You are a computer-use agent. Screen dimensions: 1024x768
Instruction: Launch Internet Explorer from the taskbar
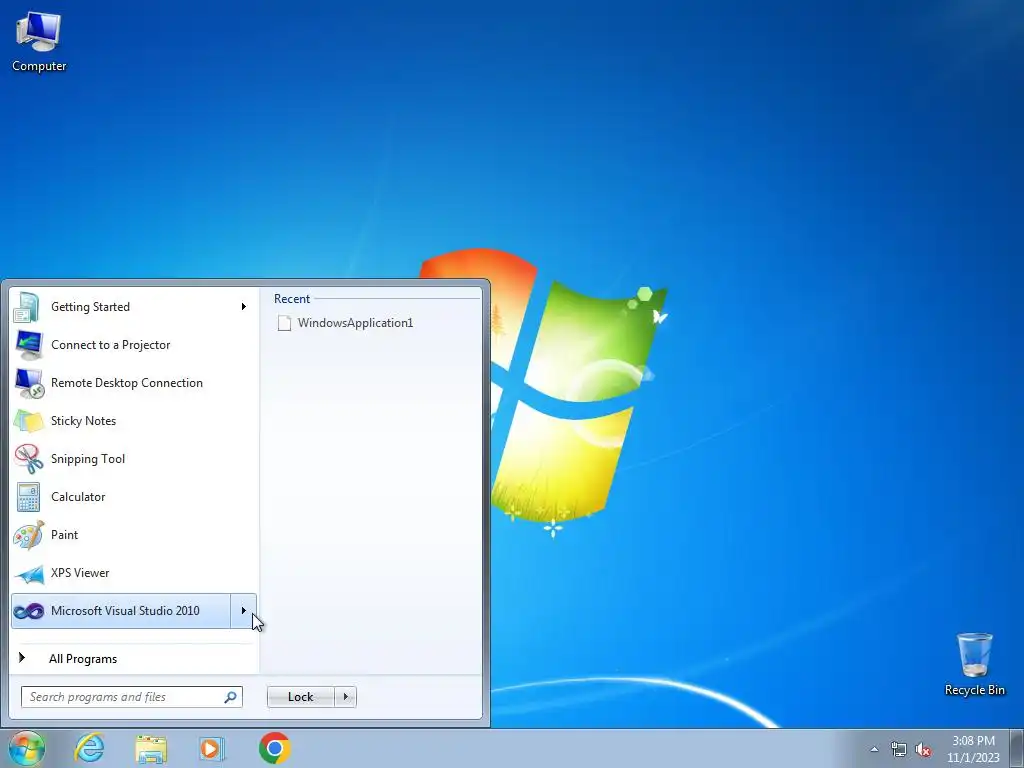coord(89,748)
